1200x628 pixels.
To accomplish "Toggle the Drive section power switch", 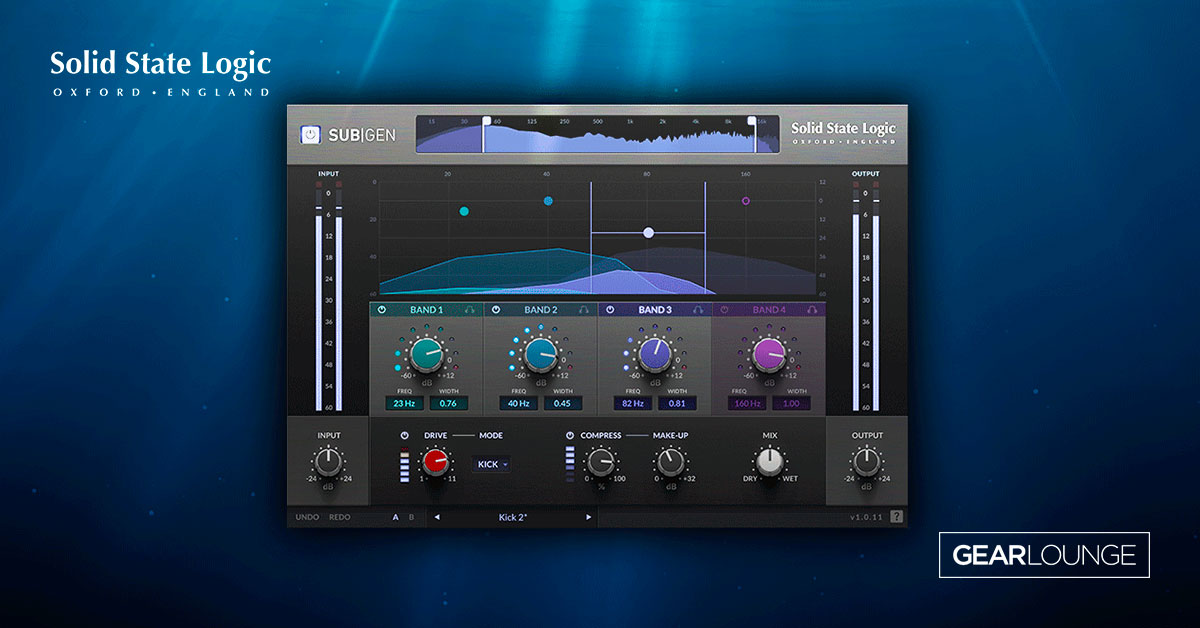I will [x=407, y=435].
